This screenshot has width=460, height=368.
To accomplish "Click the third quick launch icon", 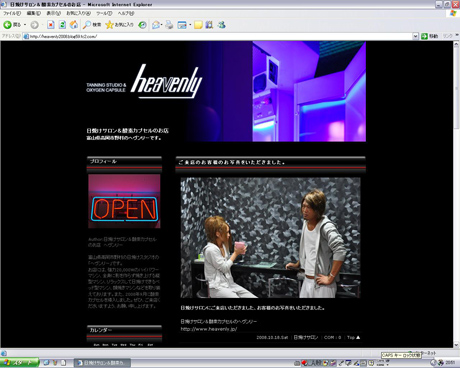I will click(x=63, y=363).
